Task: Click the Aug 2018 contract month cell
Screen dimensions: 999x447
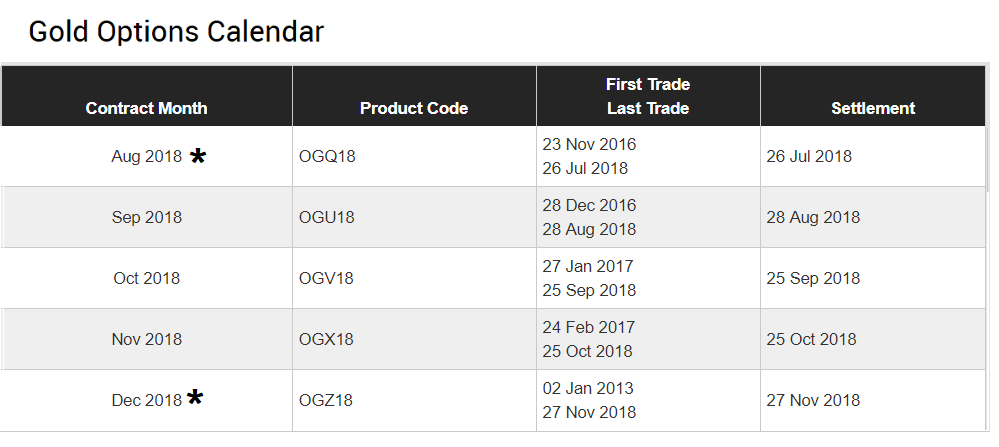Action: 147,157
